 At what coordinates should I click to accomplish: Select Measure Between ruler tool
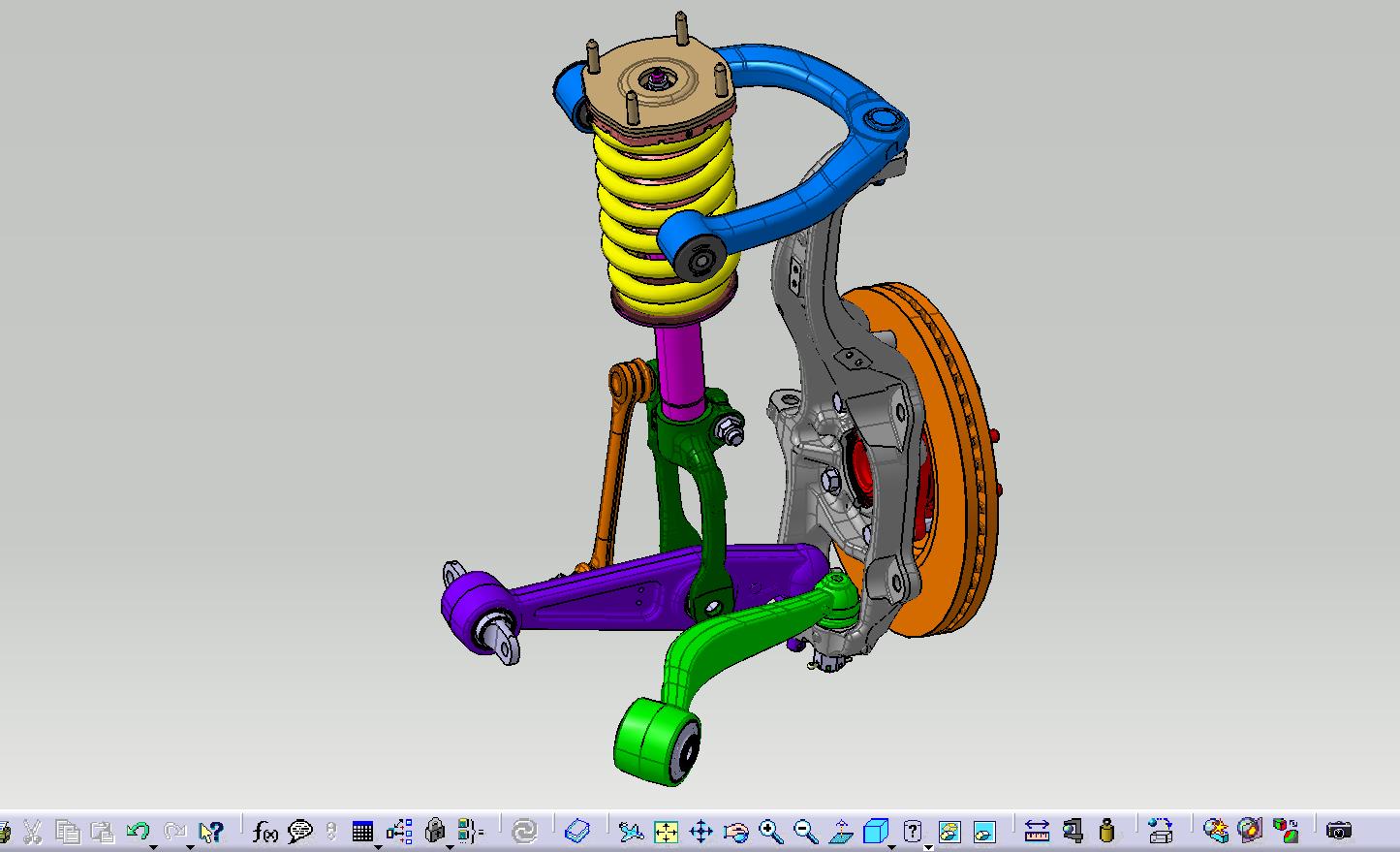pyautogui.click(x=1037, y=831)
